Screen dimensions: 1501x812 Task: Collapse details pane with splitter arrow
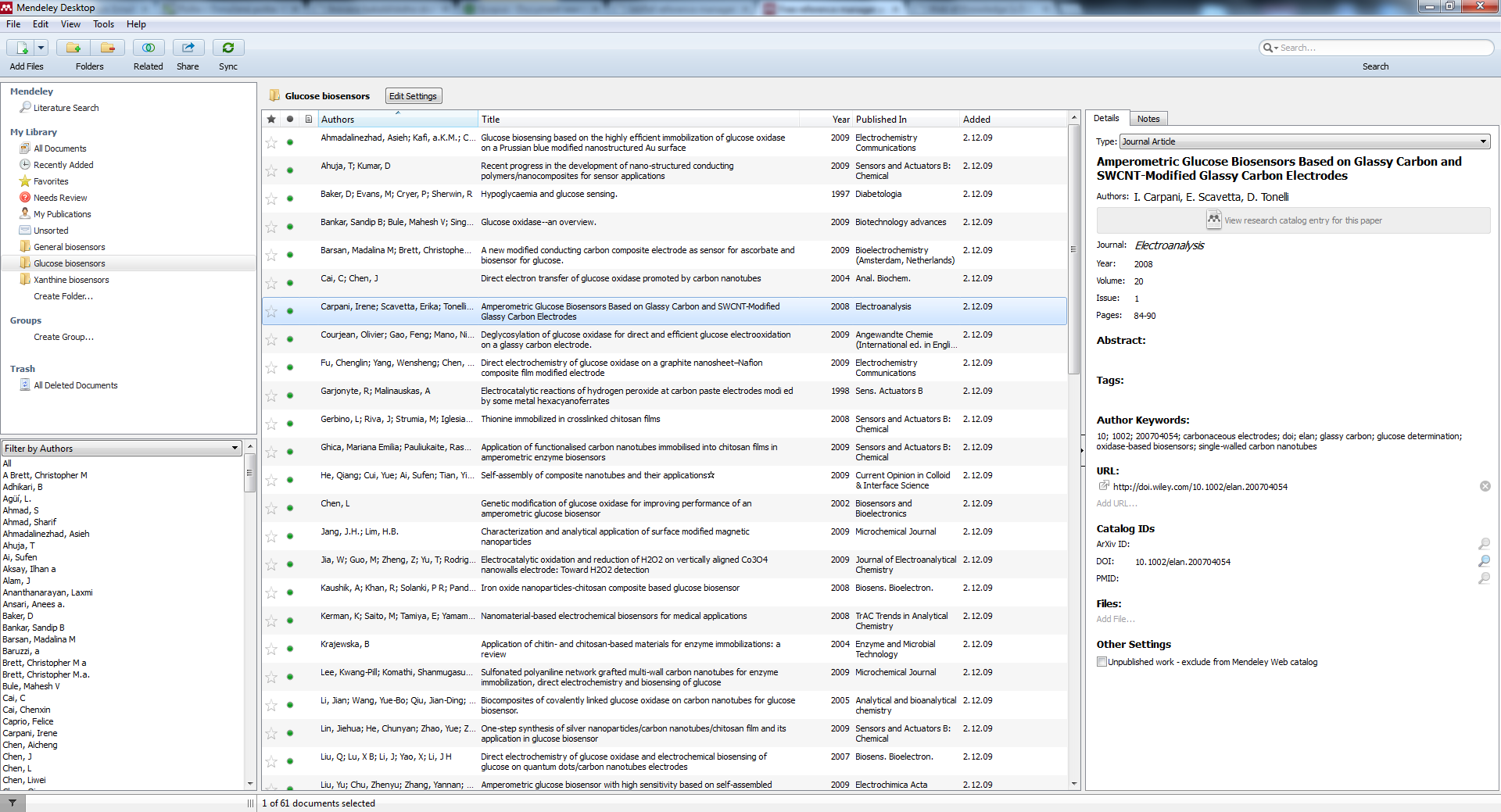tap(1082, 450)
